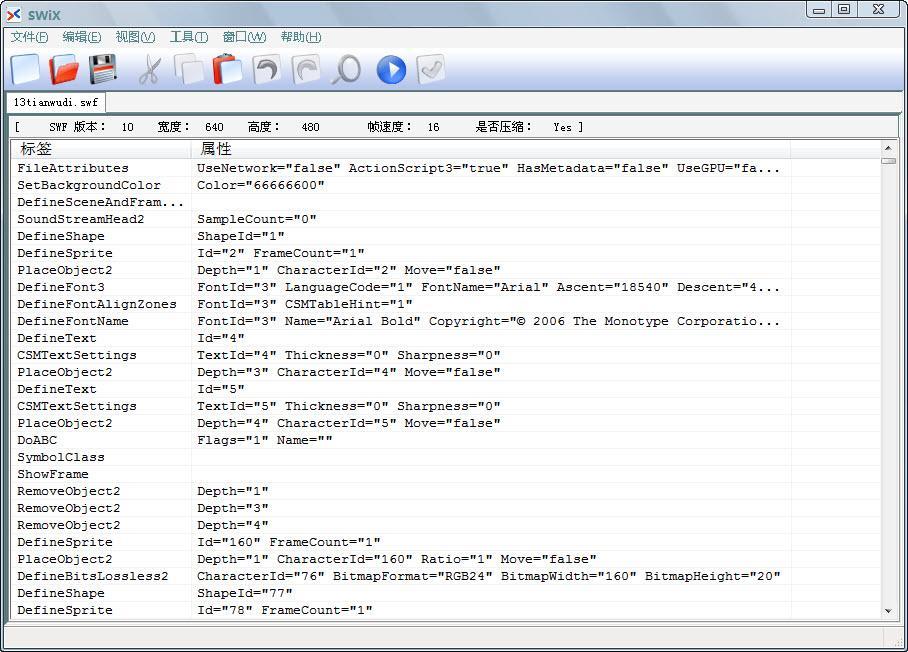Save the file with the Save disk icon
908x652 pixels.
(104, 69)
